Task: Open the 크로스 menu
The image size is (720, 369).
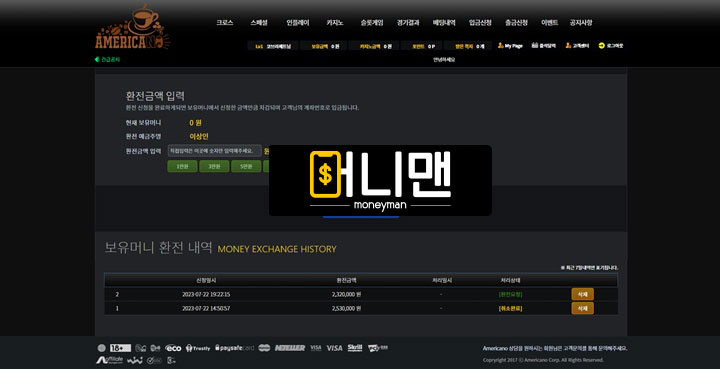Action: click(225, 22)
